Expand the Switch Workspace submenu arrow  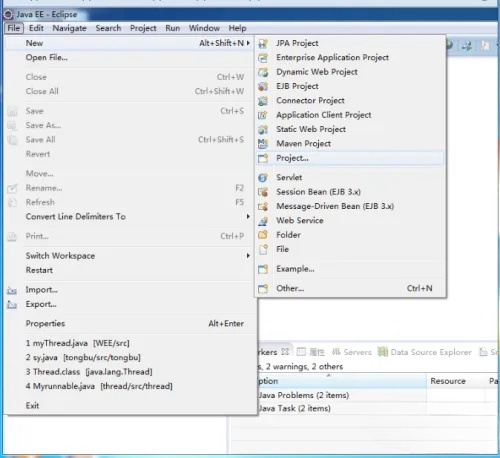(x=248, y=256)
